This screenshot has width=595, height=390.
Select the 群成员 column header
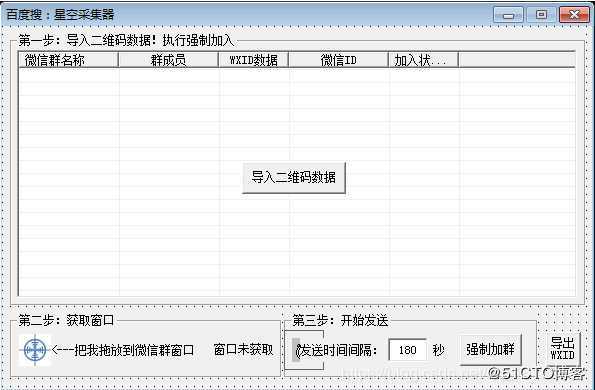pos(168,60)
